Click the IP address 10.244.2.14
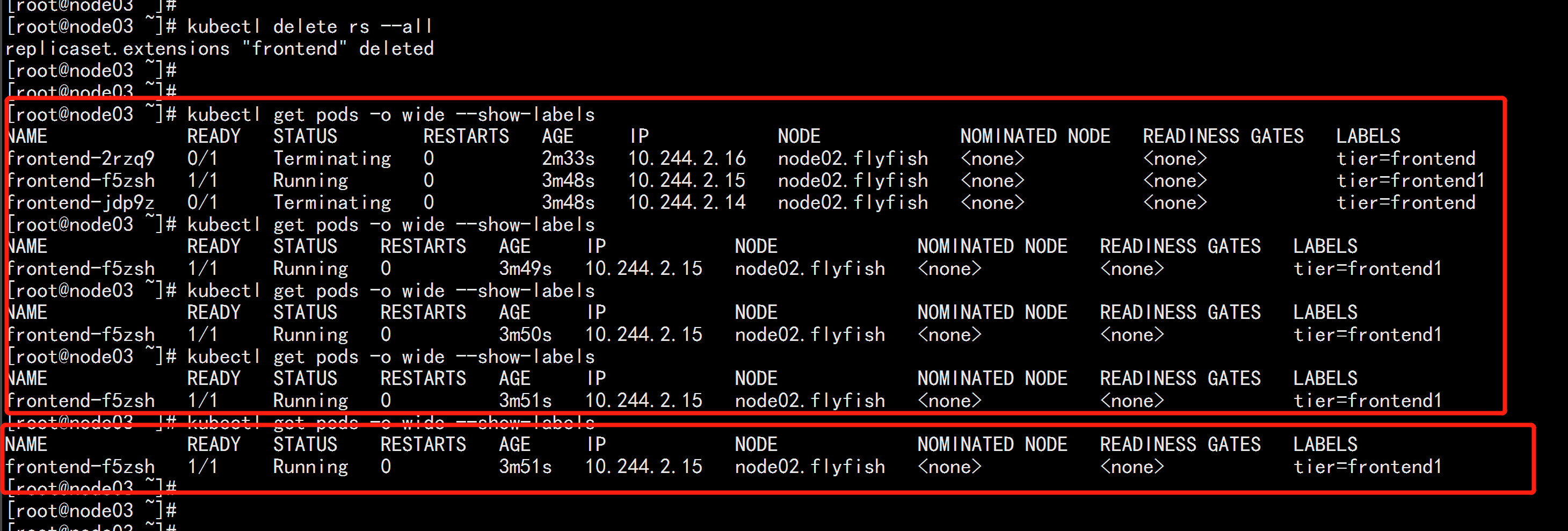Image resolution: width=1568 pixels, height=531 pixels. click(687, 203)
